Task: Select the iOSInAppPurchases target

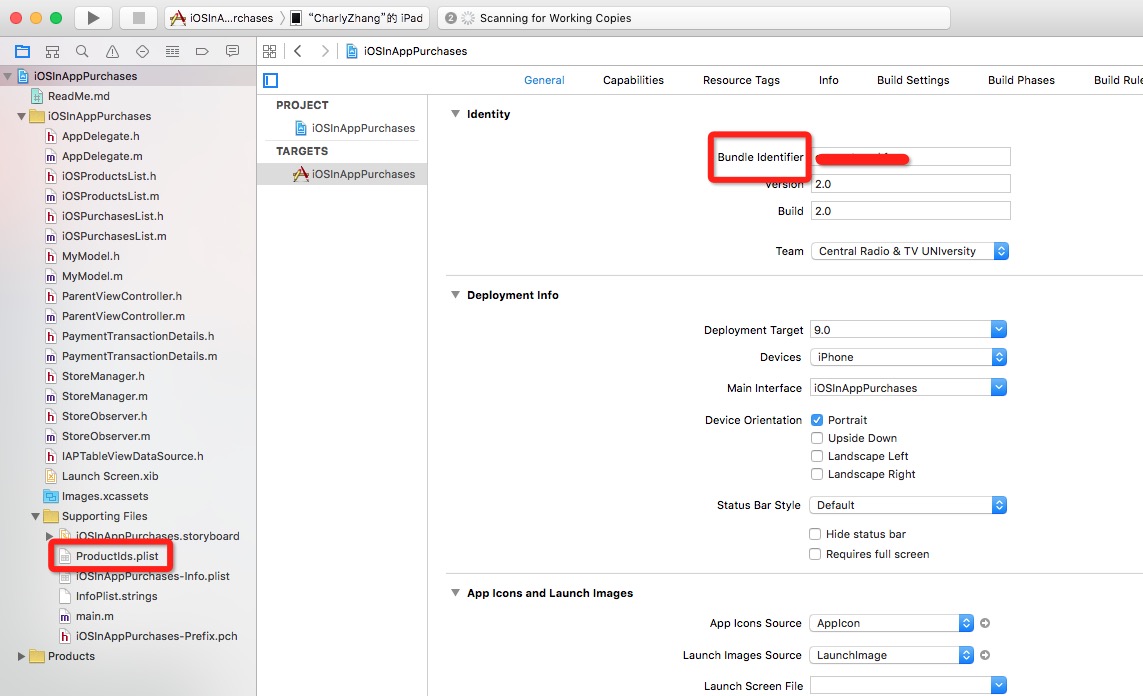Action: point(362,174)
